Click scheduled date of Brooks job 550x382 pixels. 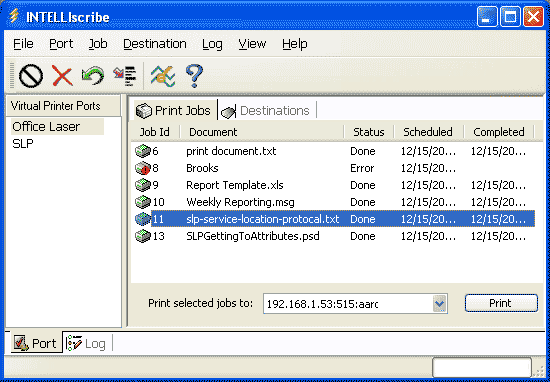[x=428, y=168]
